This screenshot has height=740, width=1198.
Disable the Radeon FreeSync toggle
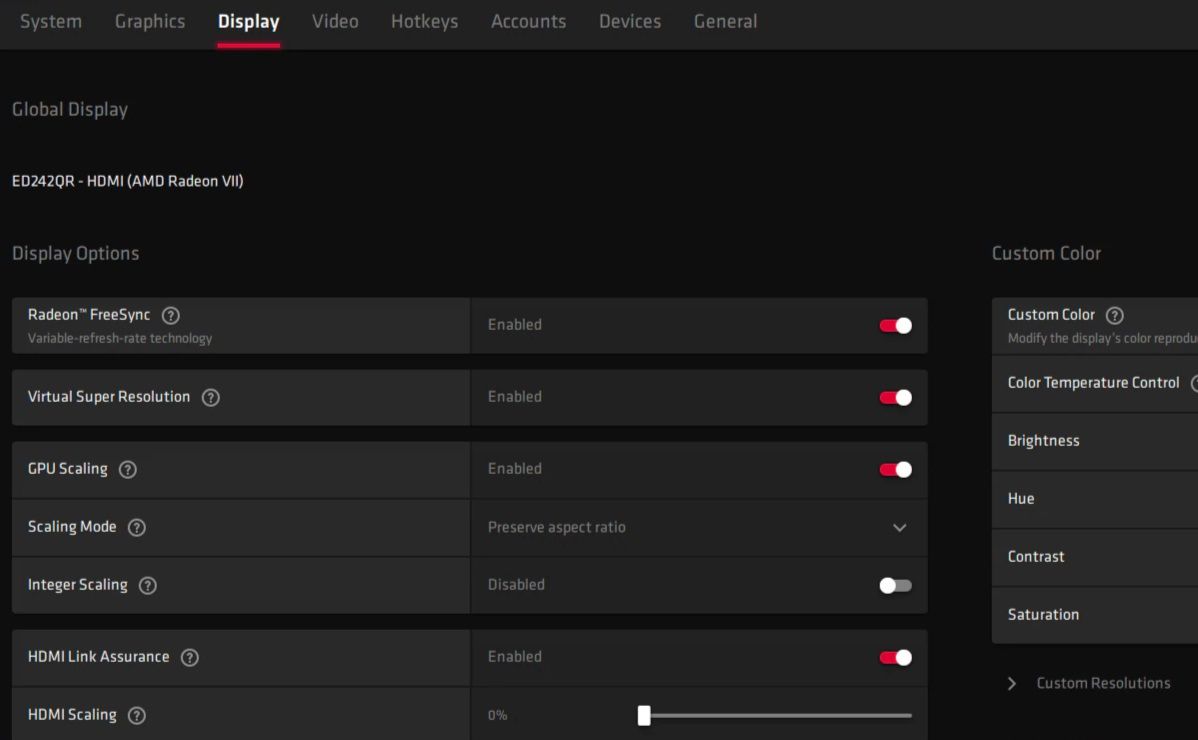[x=894, y=325]
